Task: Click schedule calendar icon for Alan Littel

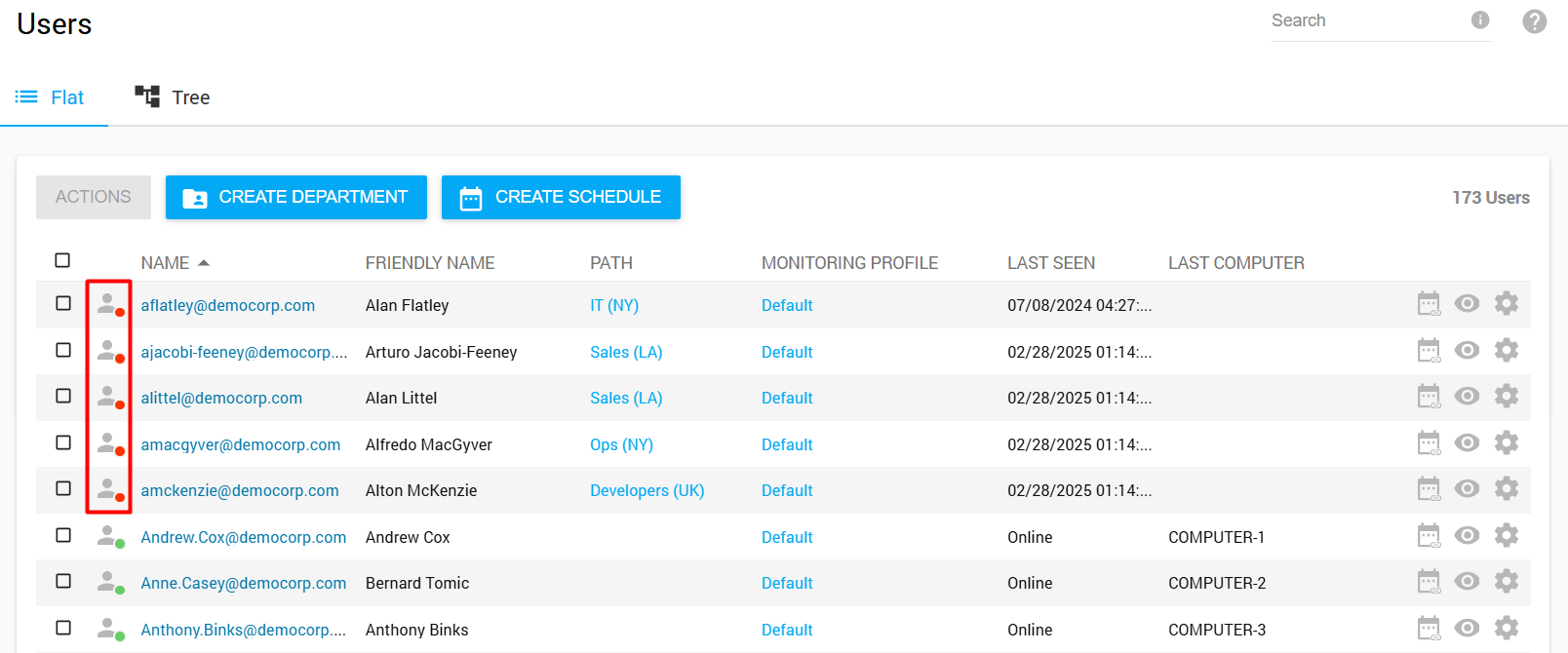Action: (1429, 397)
